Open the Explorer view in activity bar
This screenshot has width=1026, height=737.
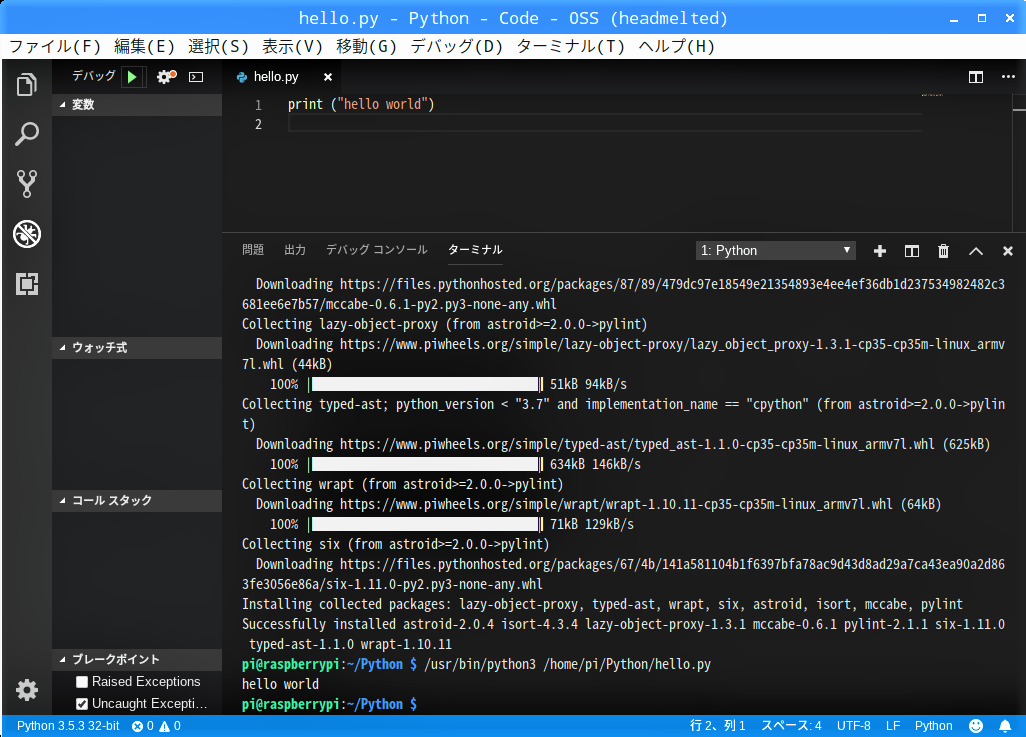pyautogui.click(x=27, y=84)
